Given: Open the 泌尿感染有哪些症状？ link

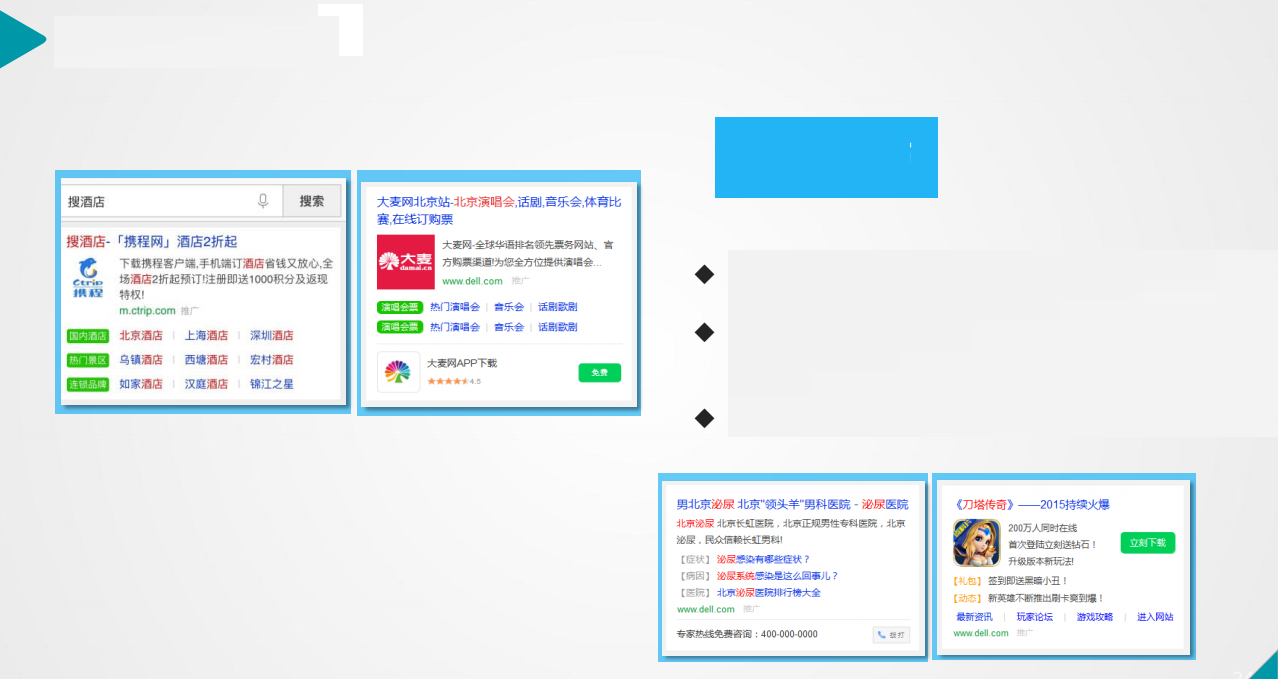Looking at the screenshot, I should pos(763,559).
